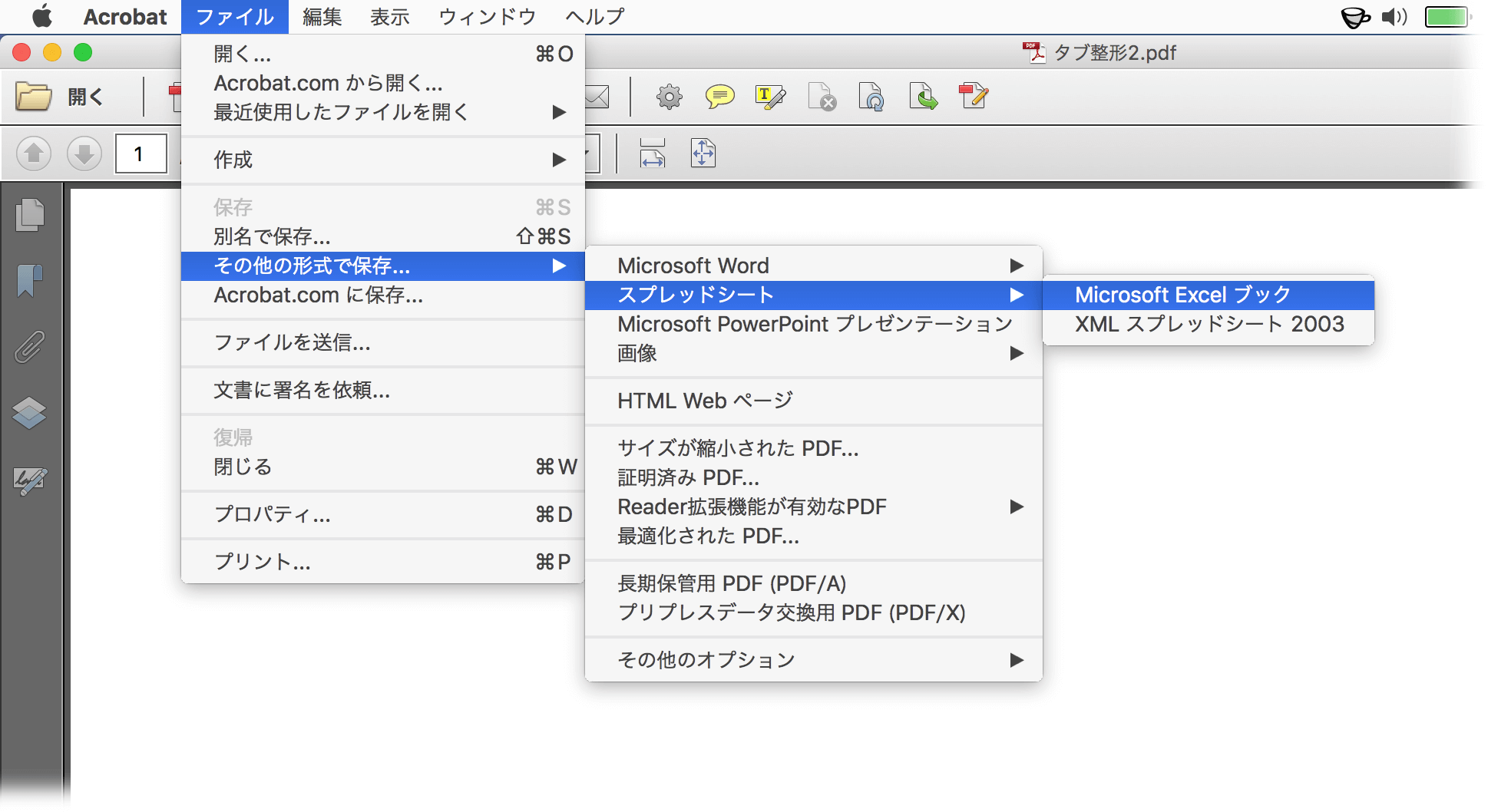The image size is (1488, 812).
Task: Choose 証明済み PDF...
Action: pyautogui.click(x=814, y=477)
